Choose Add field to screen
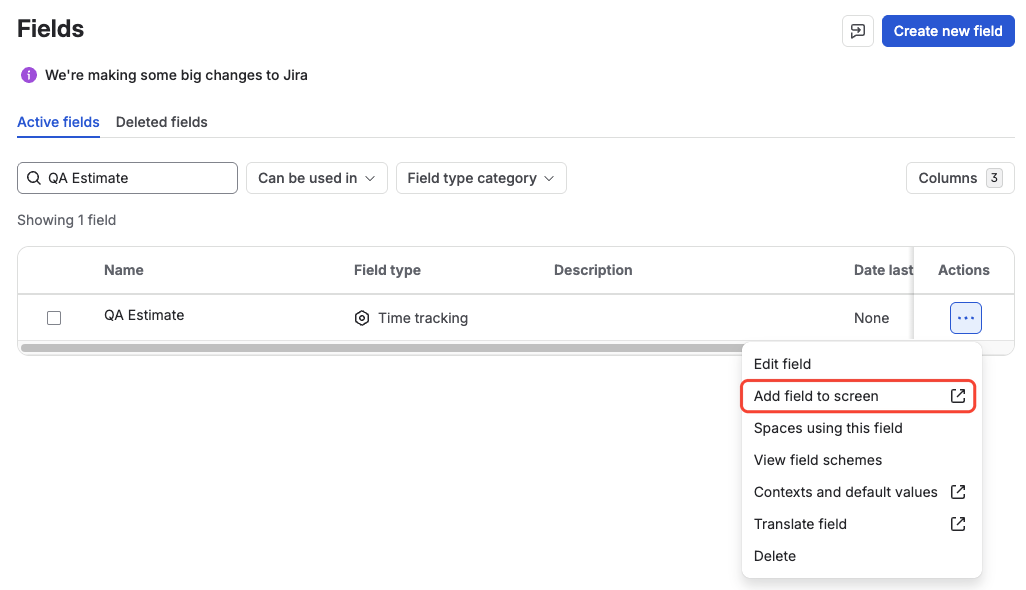The height and width of the screenshot is (590, 1026). [x=858, y=396]
